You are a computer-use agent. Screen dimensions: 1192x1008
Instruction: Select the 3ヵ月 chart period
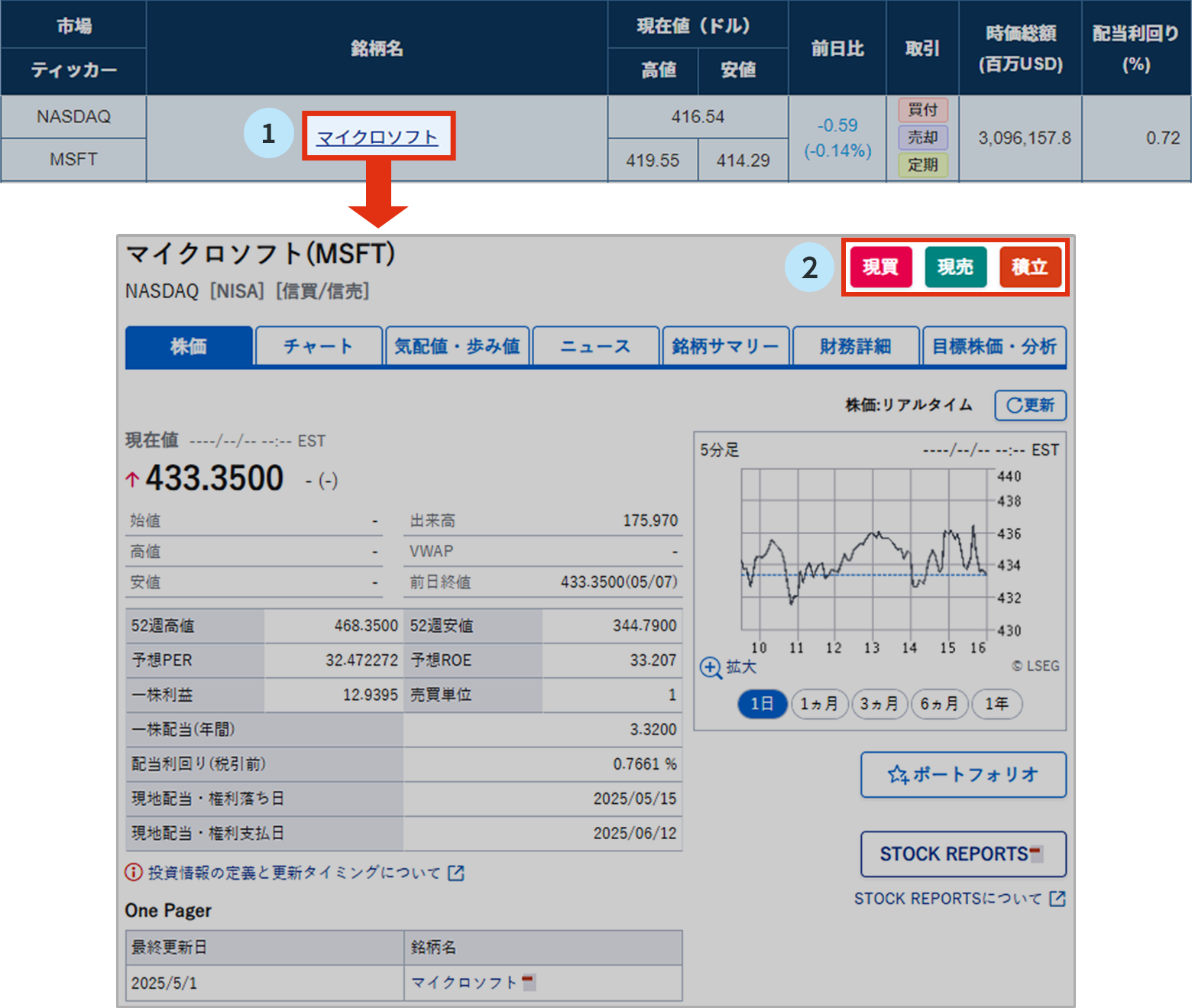[x=879, y=704]
